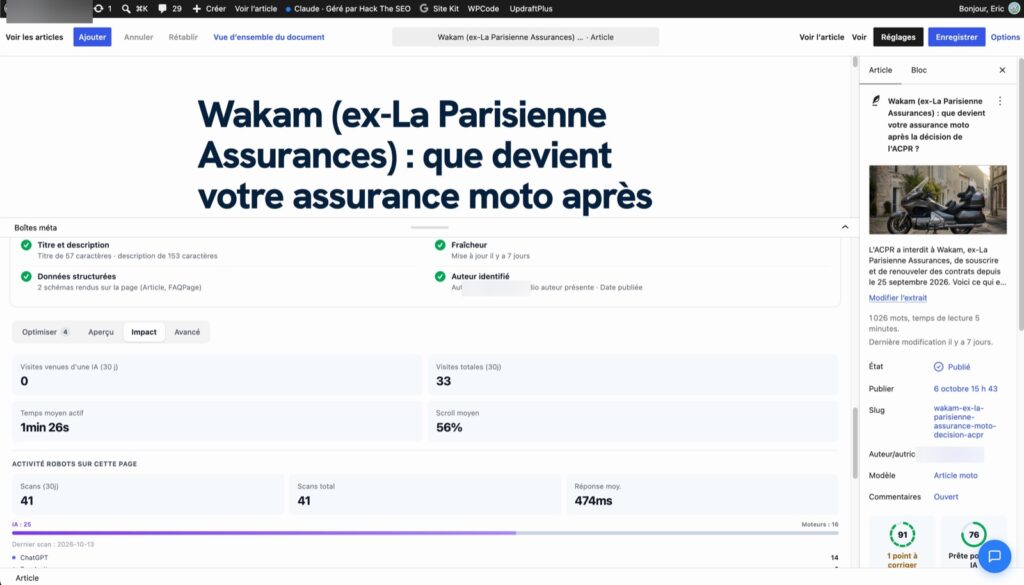Switch to the Article sidebar tab
Image resolution: width=1024 pixels, height=585 pixels.
880,70
